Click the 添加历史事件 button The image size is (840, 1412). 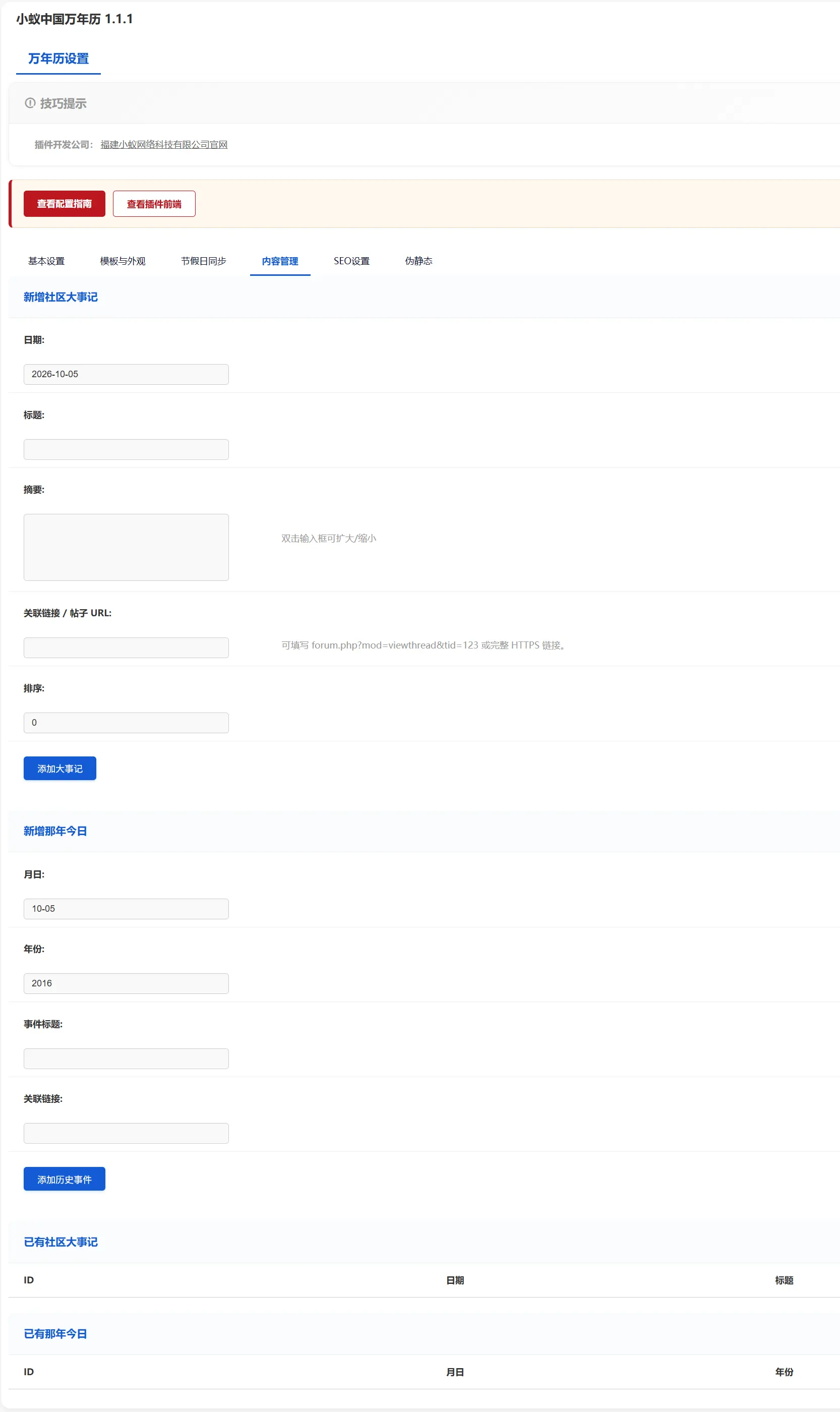click(x=65, y=1180)
